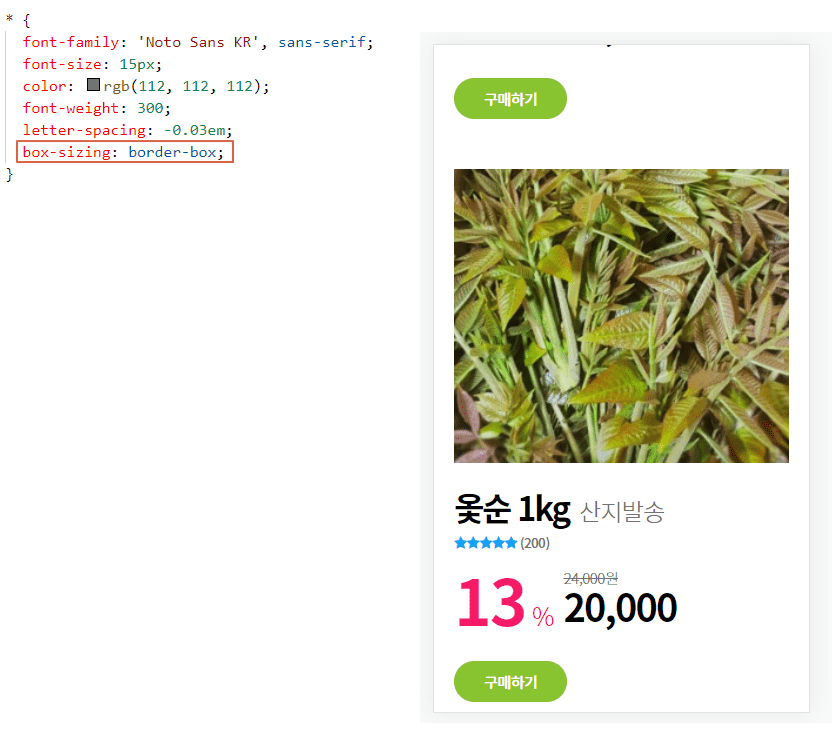Click the letter-spacing property line

127,130
